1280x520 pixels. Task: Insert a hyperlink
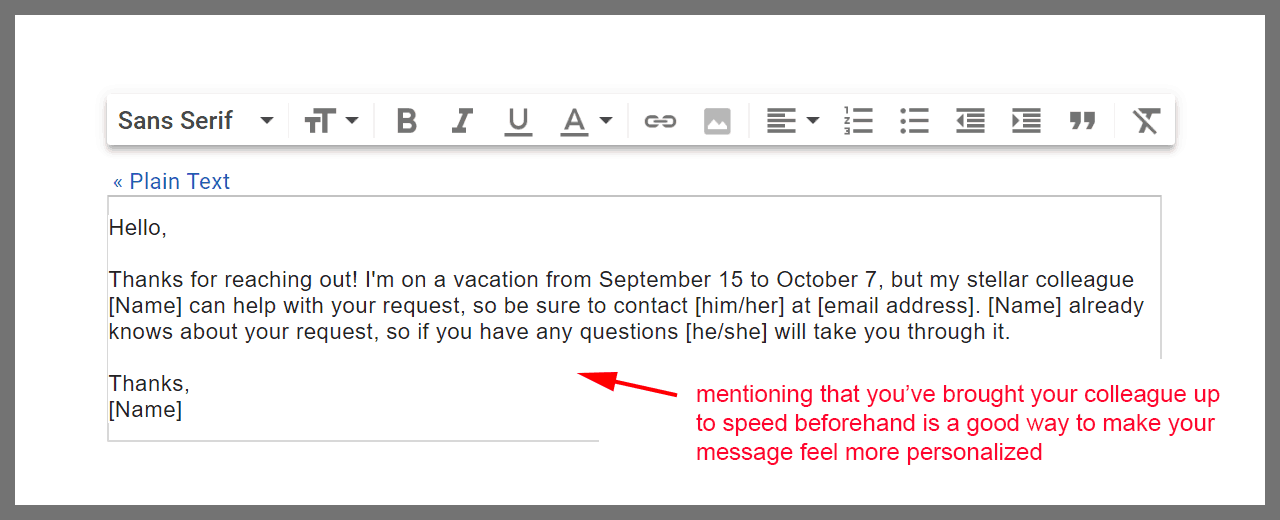[660, 121]
